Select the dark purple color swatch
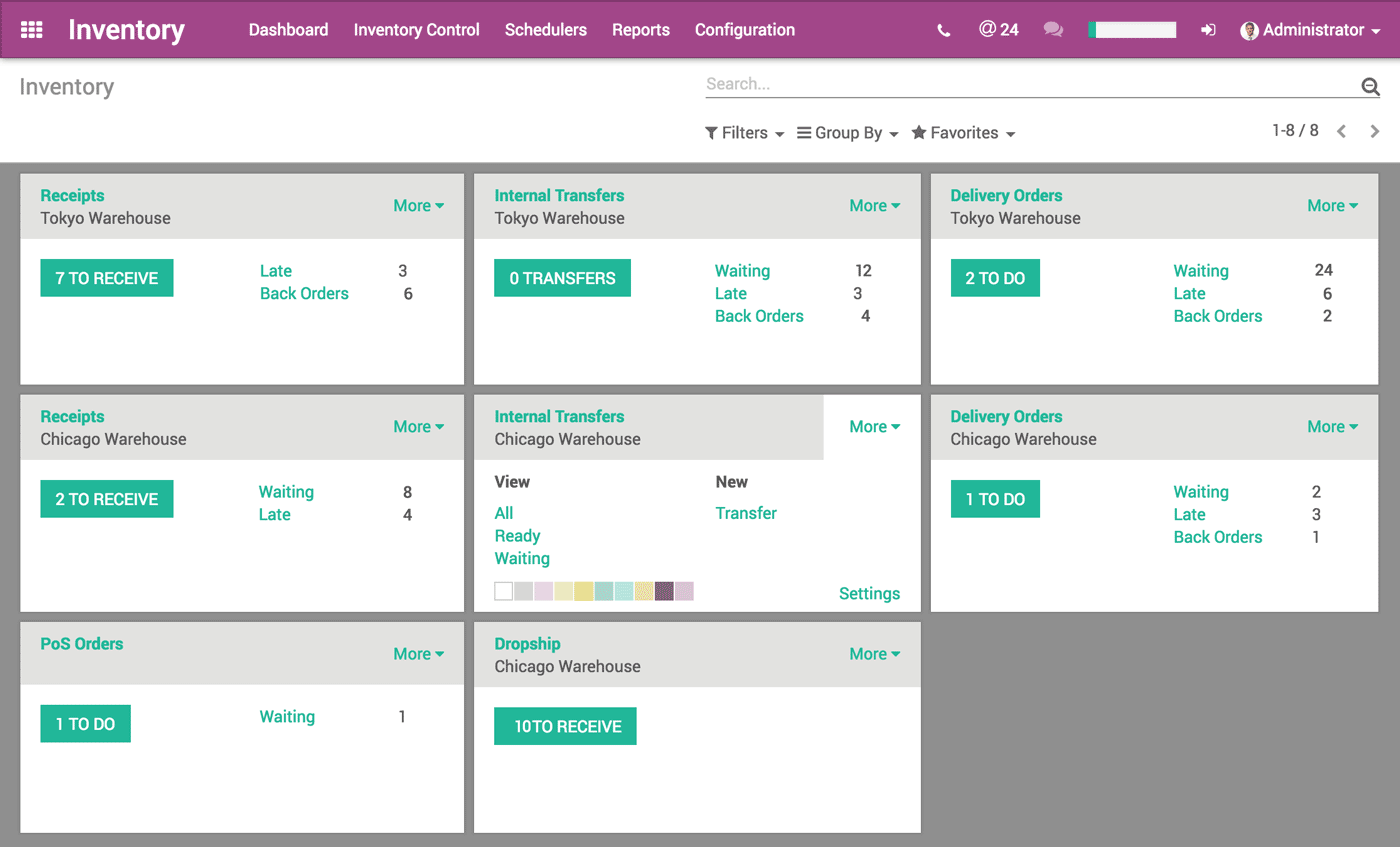This screenshot has width=1400, height=847. 664,590
